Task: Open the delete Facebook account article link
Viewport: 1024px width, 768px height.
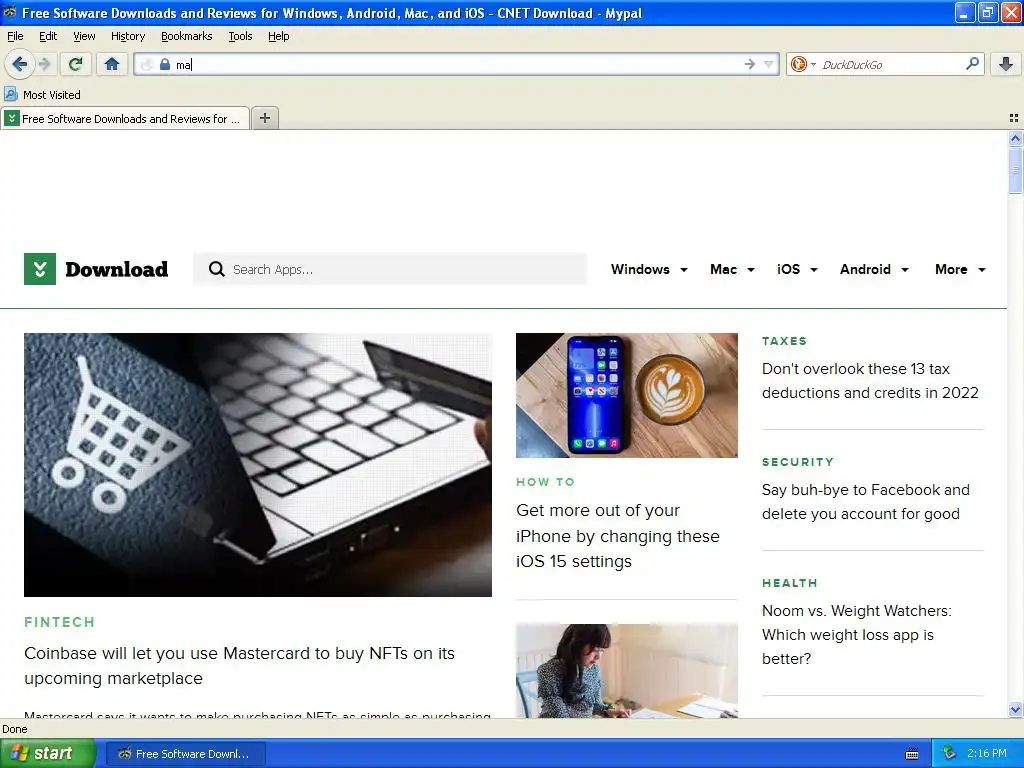Action: click(x=865, y=502)
